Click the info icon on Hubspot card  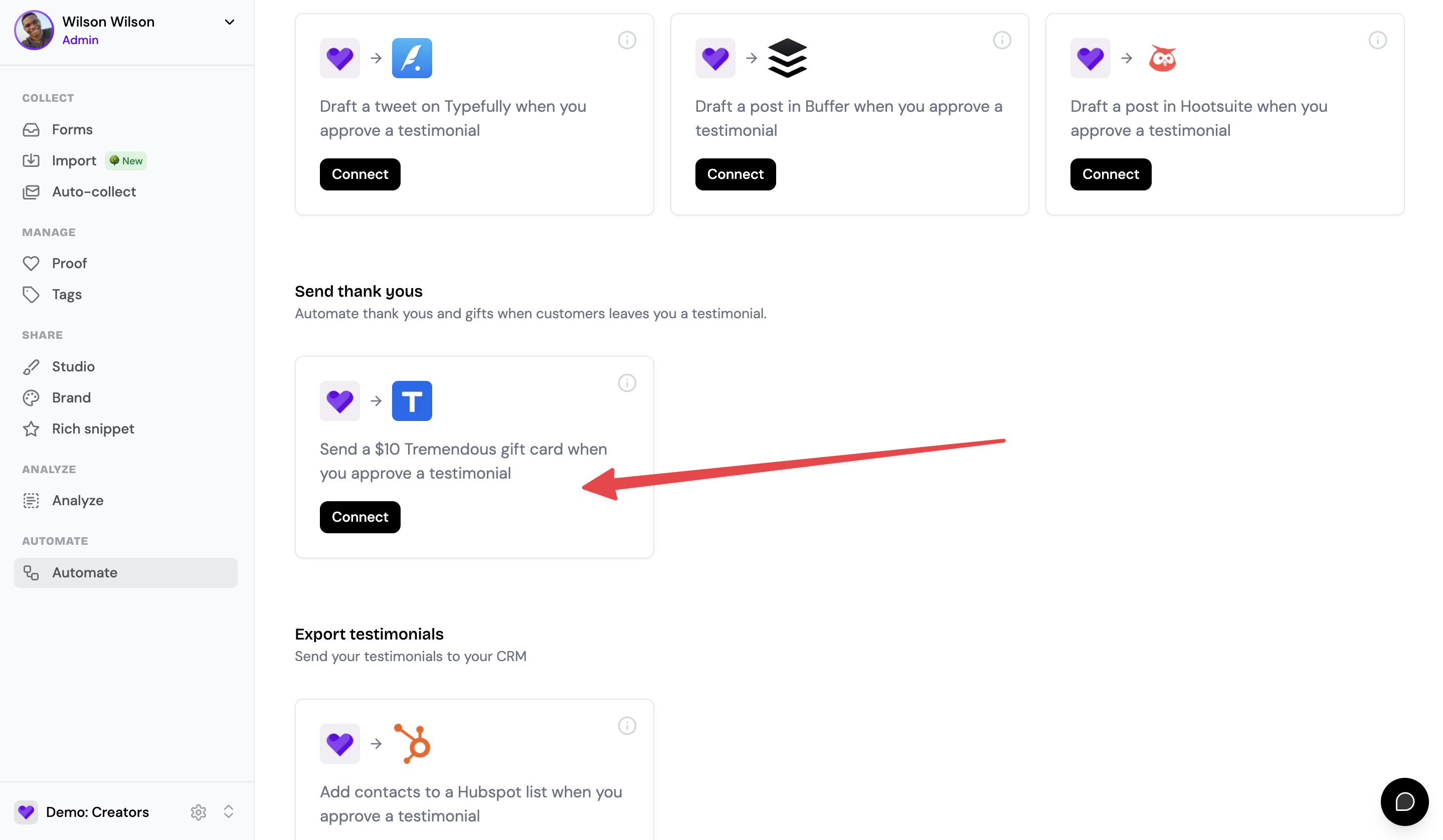(x=627, y=726)
